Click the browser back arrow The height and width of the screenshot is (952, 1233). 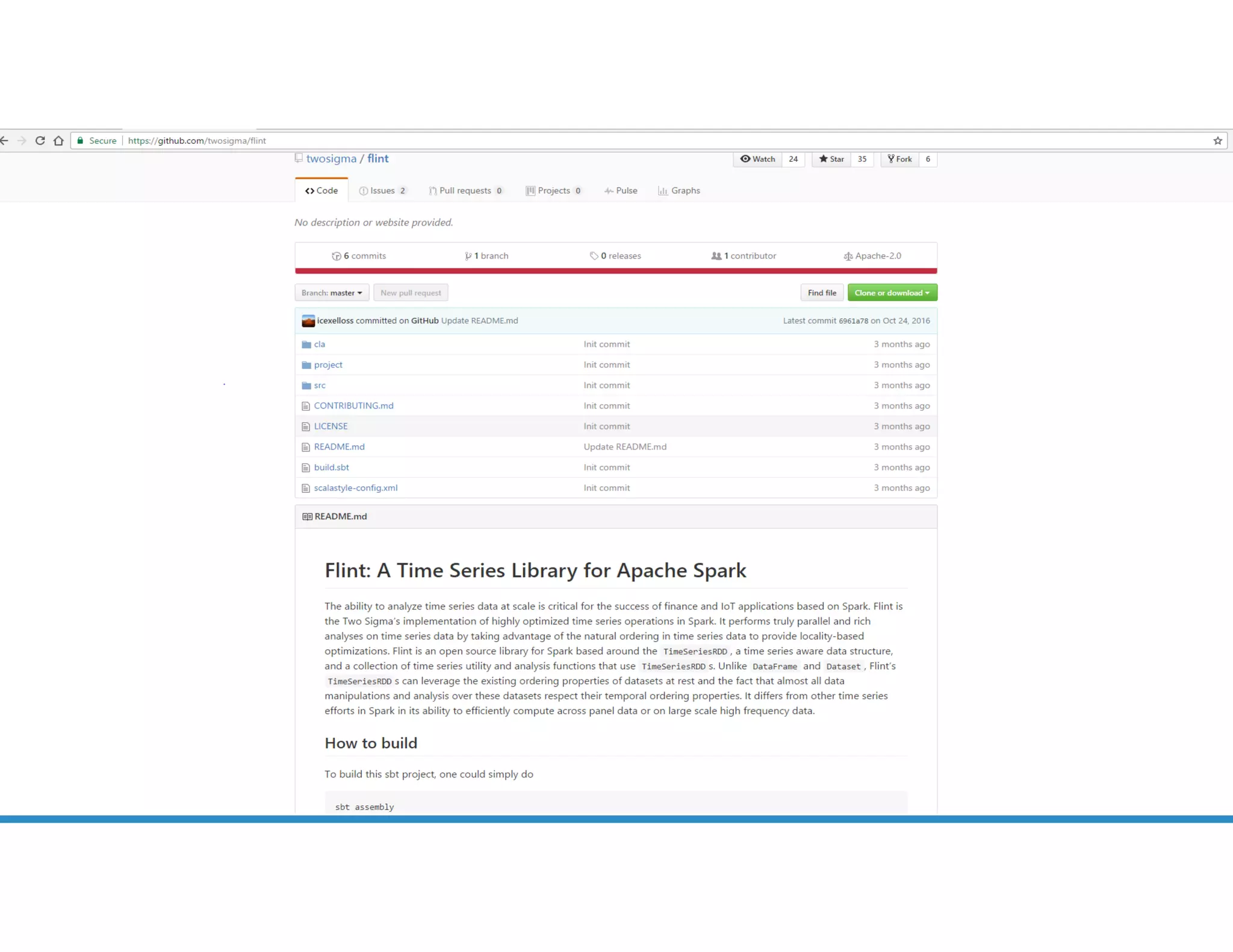(5, 141)
